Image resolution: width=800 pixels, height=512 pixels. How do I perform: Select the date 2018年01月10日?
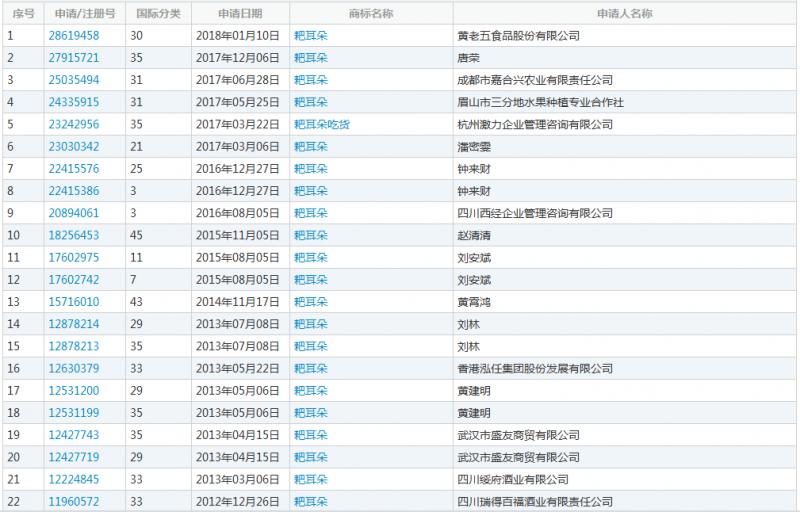[238, 36]
